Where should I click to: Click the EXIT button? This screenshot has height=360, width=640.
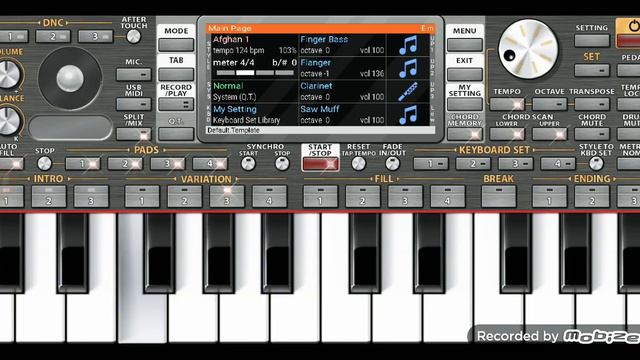[x=464, y=74]
